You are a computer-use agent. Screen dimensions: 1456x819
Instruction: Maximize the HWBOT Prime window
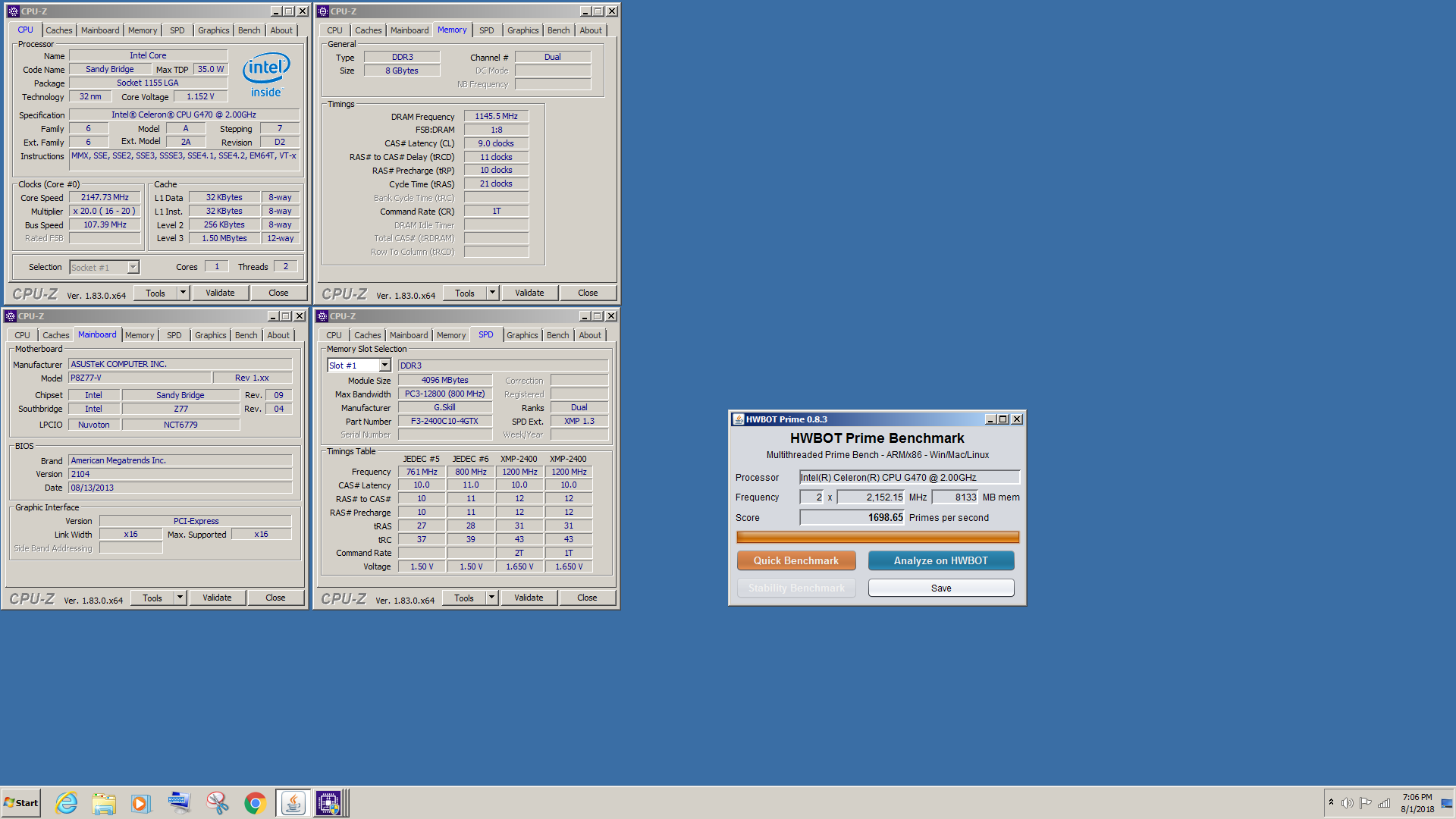point(1003,419)
